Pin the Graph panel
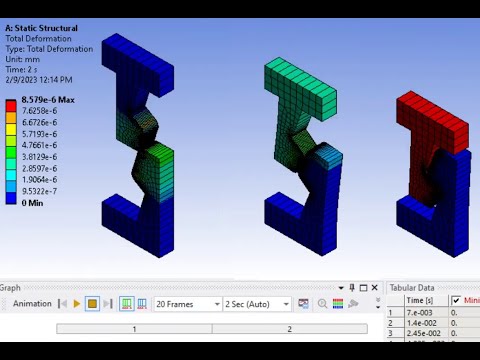This screenshot has width=480, height=360. click(x=352, y=288)
